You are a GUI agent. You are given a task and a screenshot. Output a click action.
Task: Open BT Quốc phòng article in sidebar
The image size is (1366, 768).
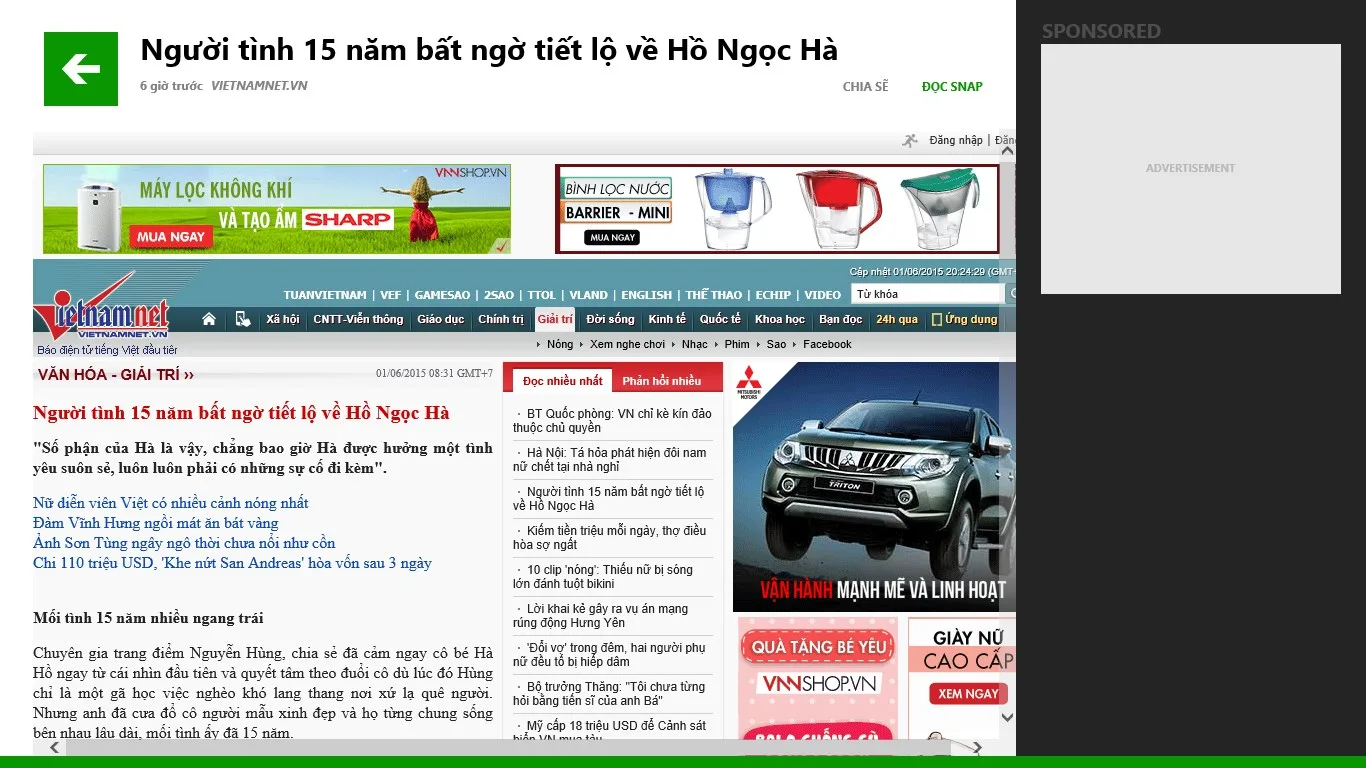[x=612, y=420]
